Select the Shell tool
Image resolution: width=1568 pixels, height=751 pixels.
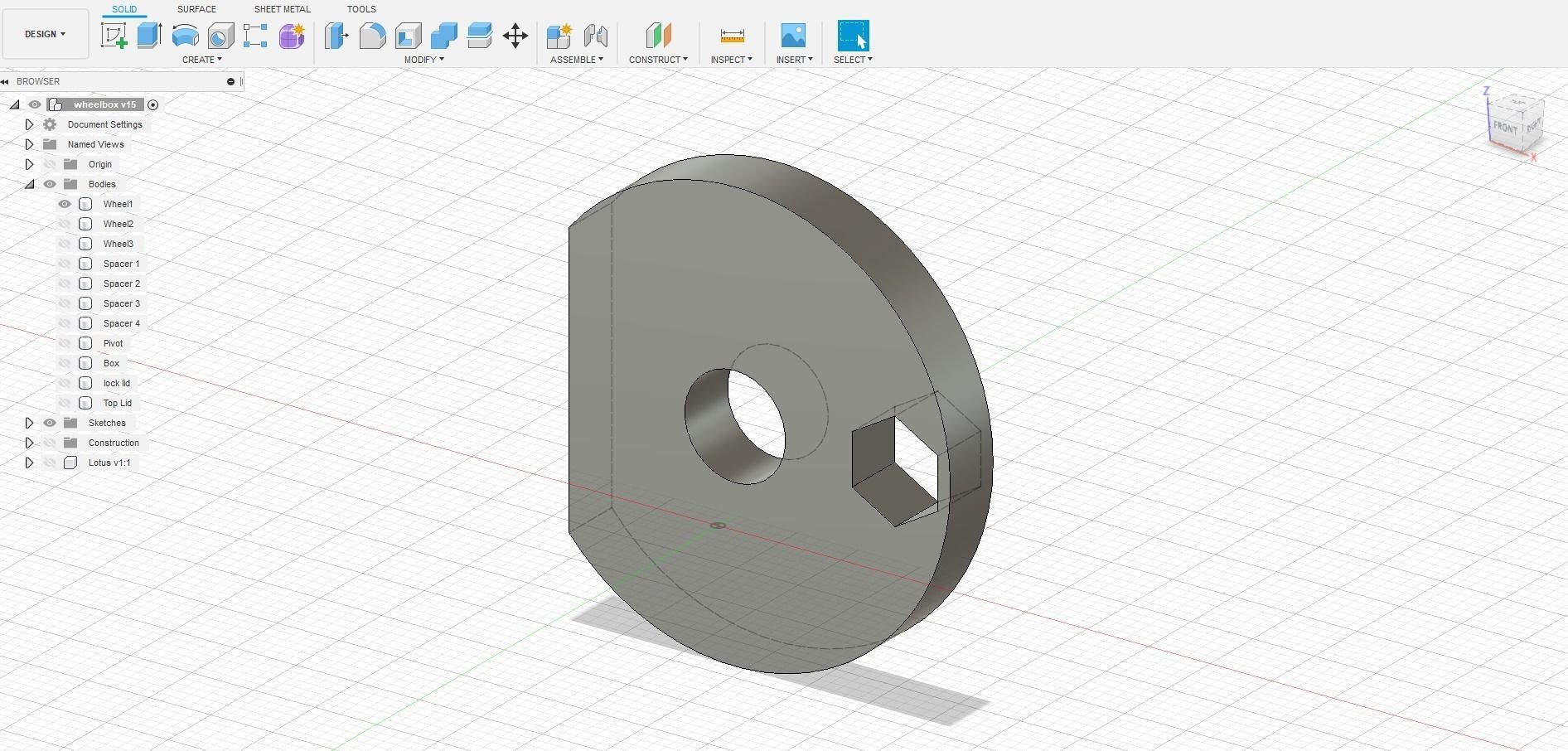408,36
